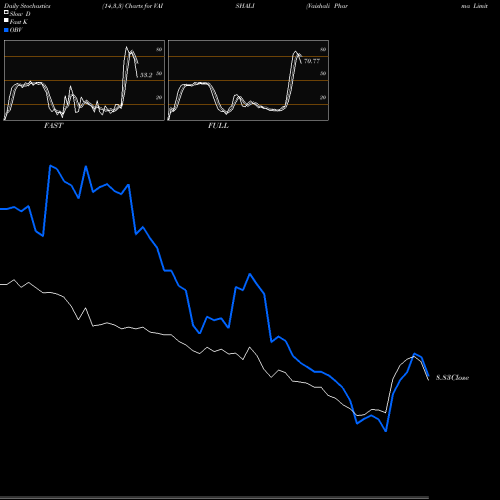The image size is (500, 500).
Task: Select the 'Daily Stochastics' title text
Action: point(27,6)
